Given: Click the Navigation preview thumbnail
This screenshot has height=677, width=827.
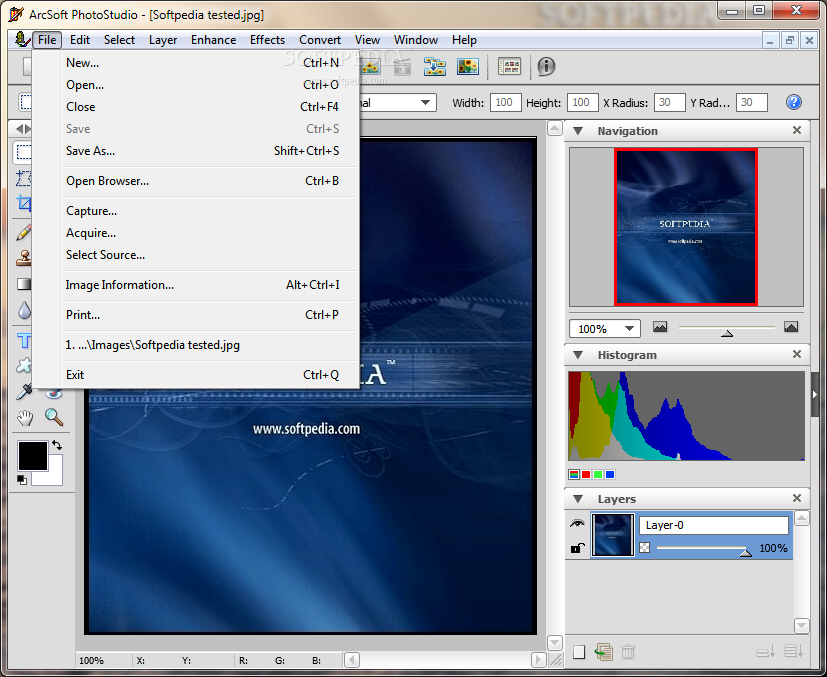Looking at the screenshot, I should pyautogui.click(x=686, y=227).
